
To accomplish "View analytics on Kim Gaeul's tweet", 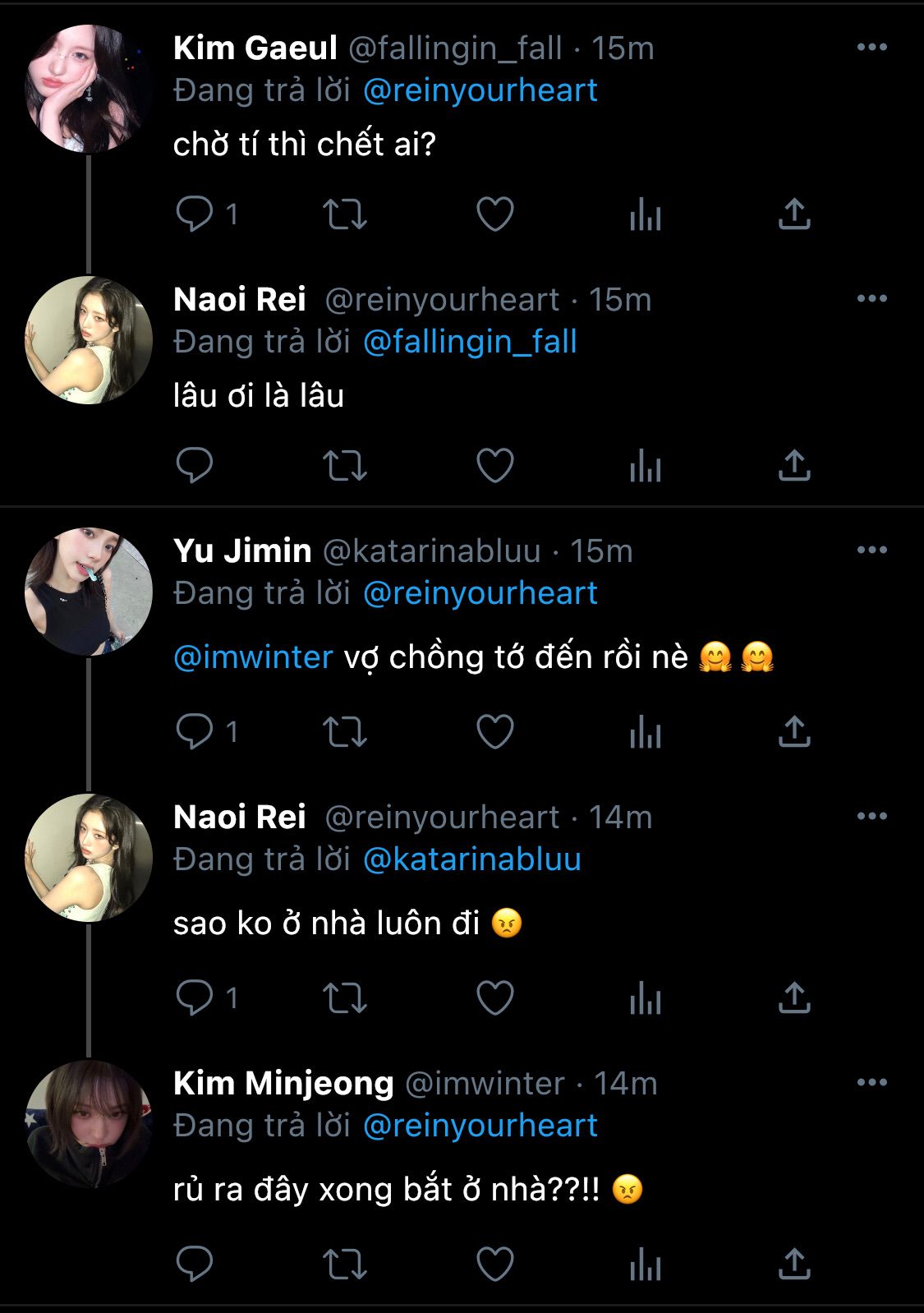I will coord(645,214).
